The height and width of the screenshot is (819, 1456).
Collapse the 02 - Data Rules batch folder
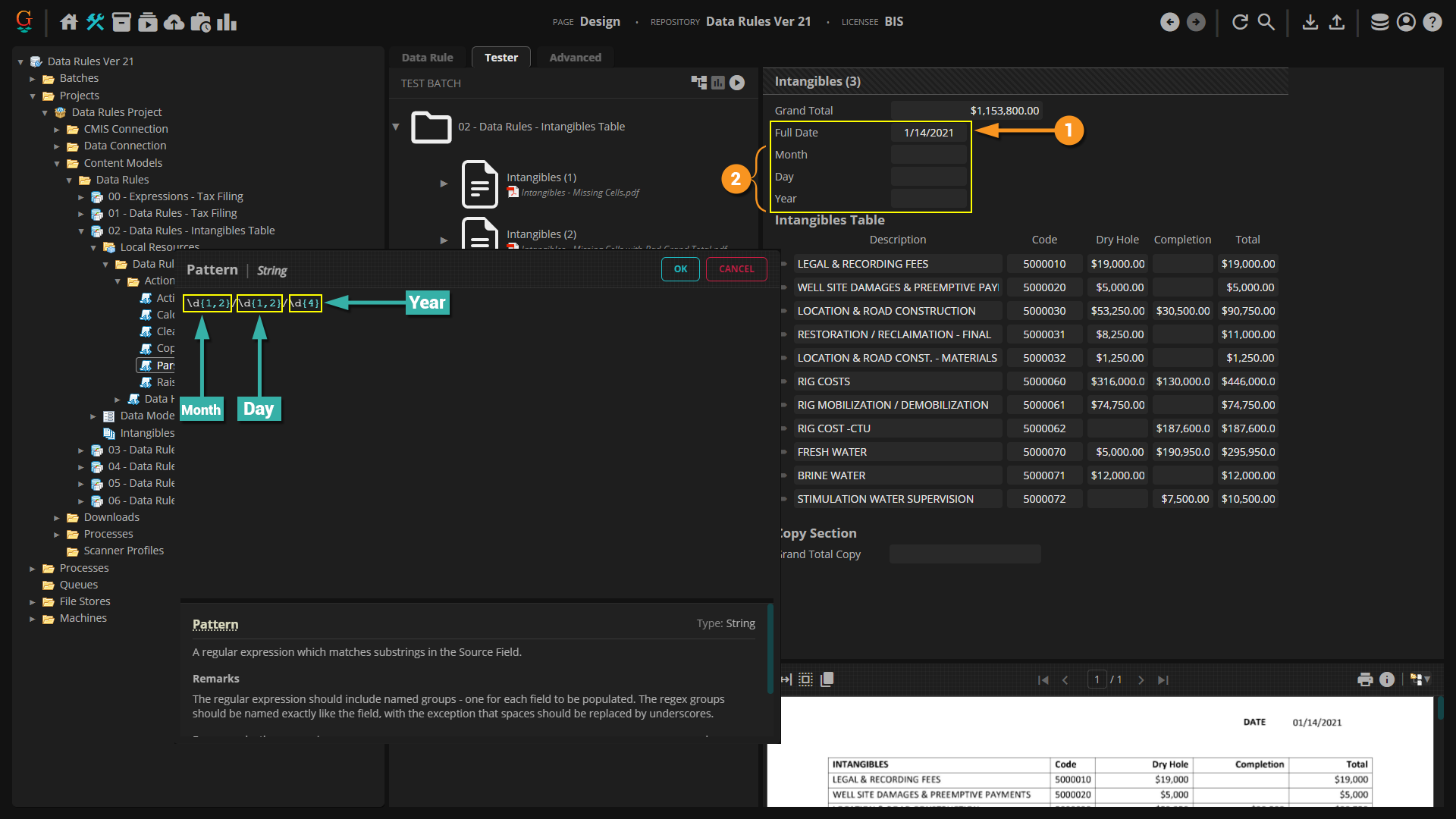(396, 127)
